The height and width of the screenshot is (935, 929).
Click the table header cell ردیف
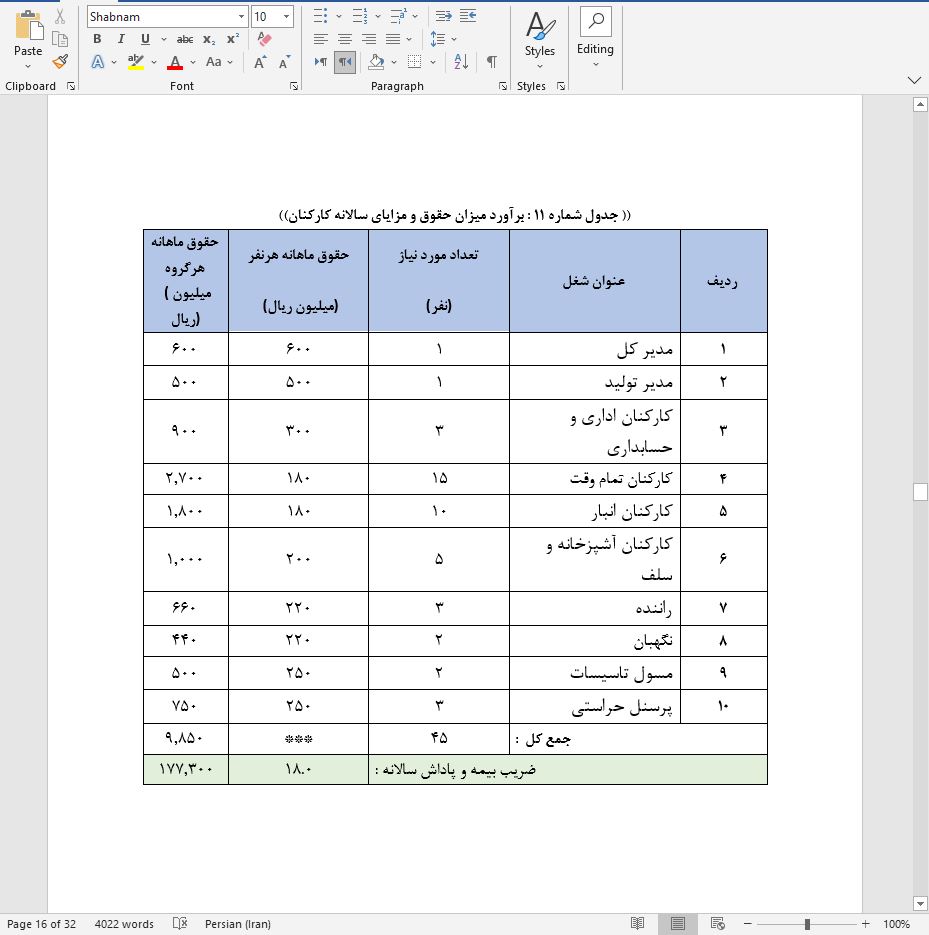point(723,281)
